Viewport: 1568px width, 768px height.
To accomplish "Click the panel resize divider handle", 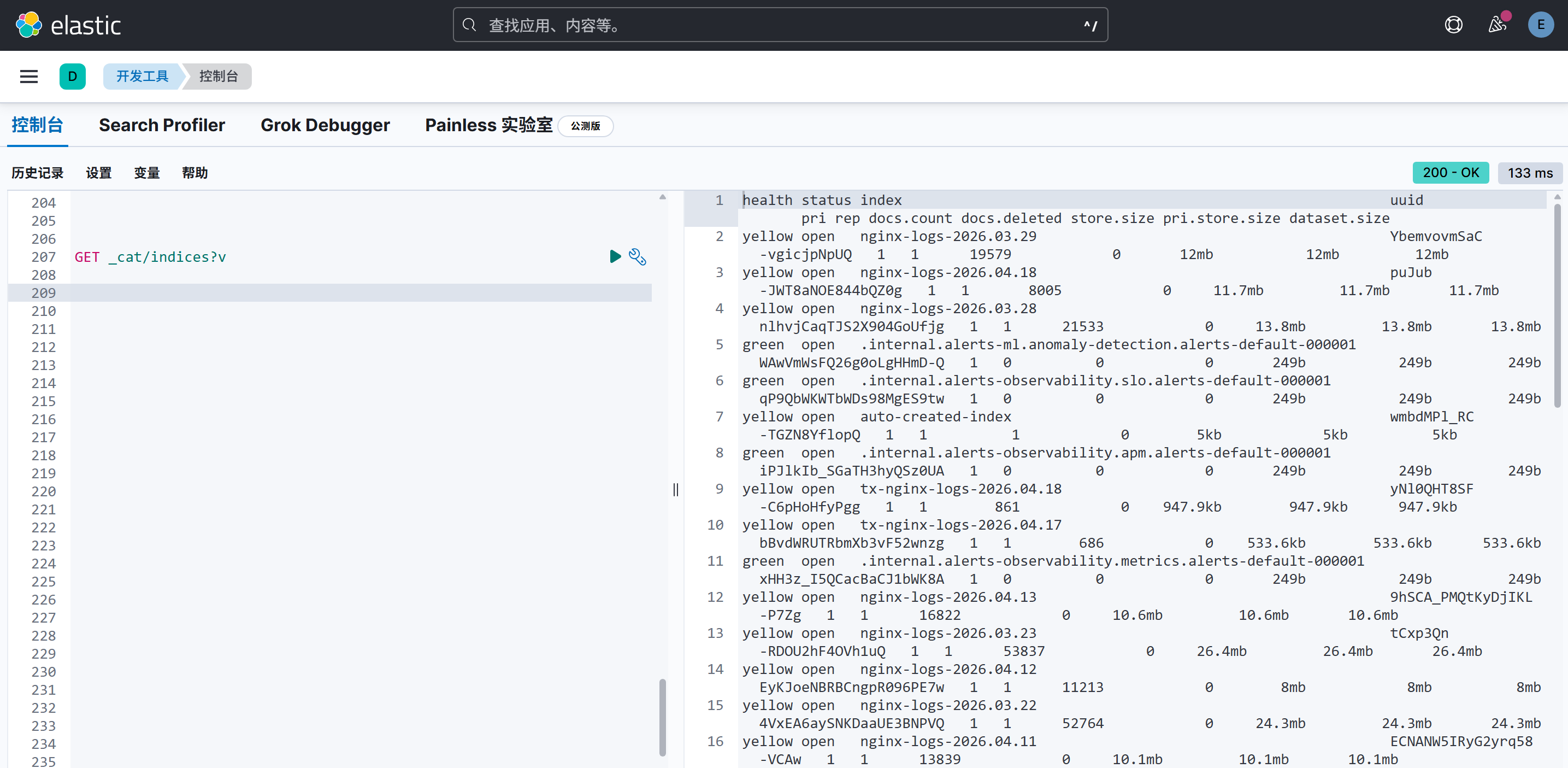I will (x=675, y=490).
